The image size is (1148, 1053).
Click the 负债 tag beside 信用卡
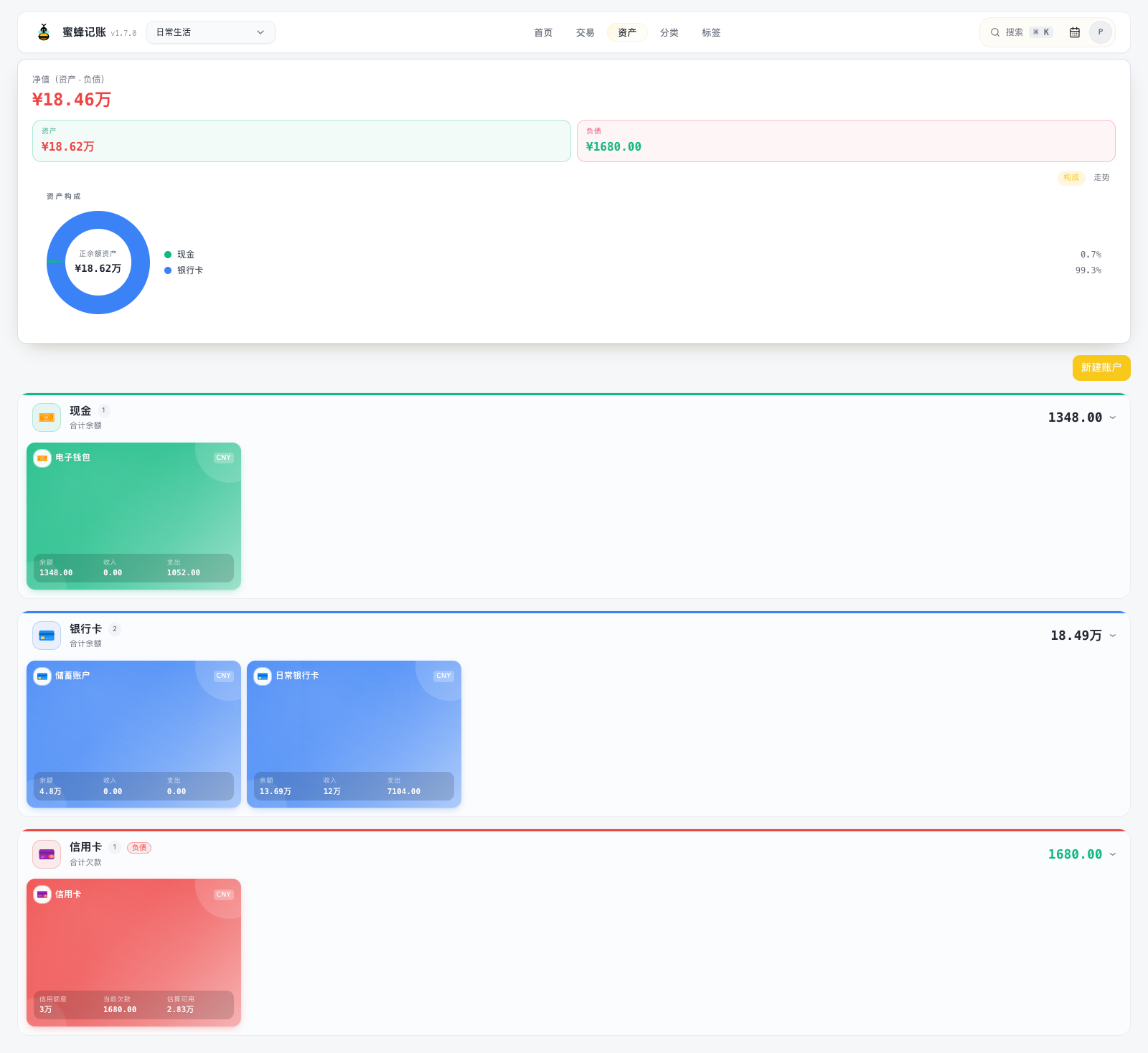click(x=139, y=848)
